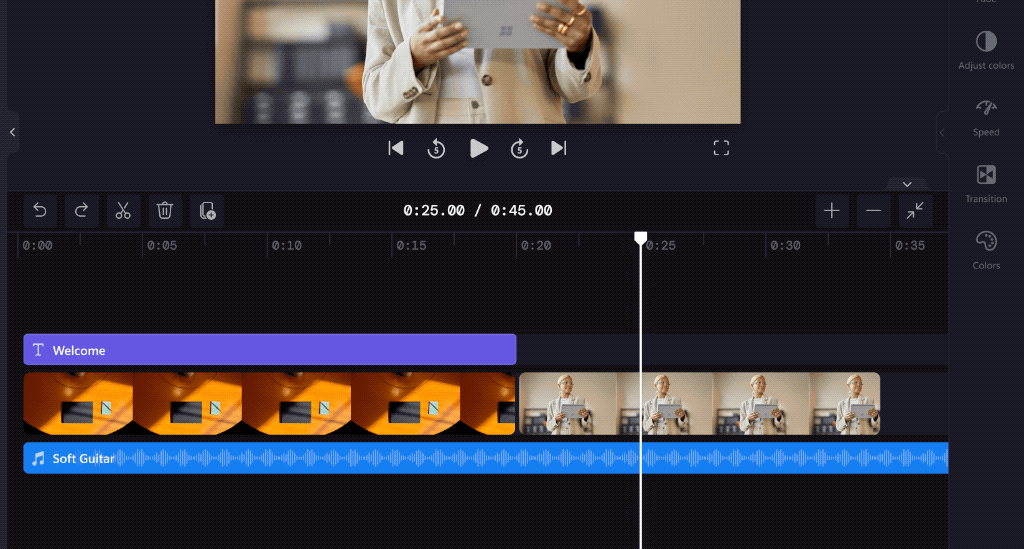The width and height of the screenshot is (1024, 549).
Task: Click the undo arrow icon
Action: tap(40, 210)
